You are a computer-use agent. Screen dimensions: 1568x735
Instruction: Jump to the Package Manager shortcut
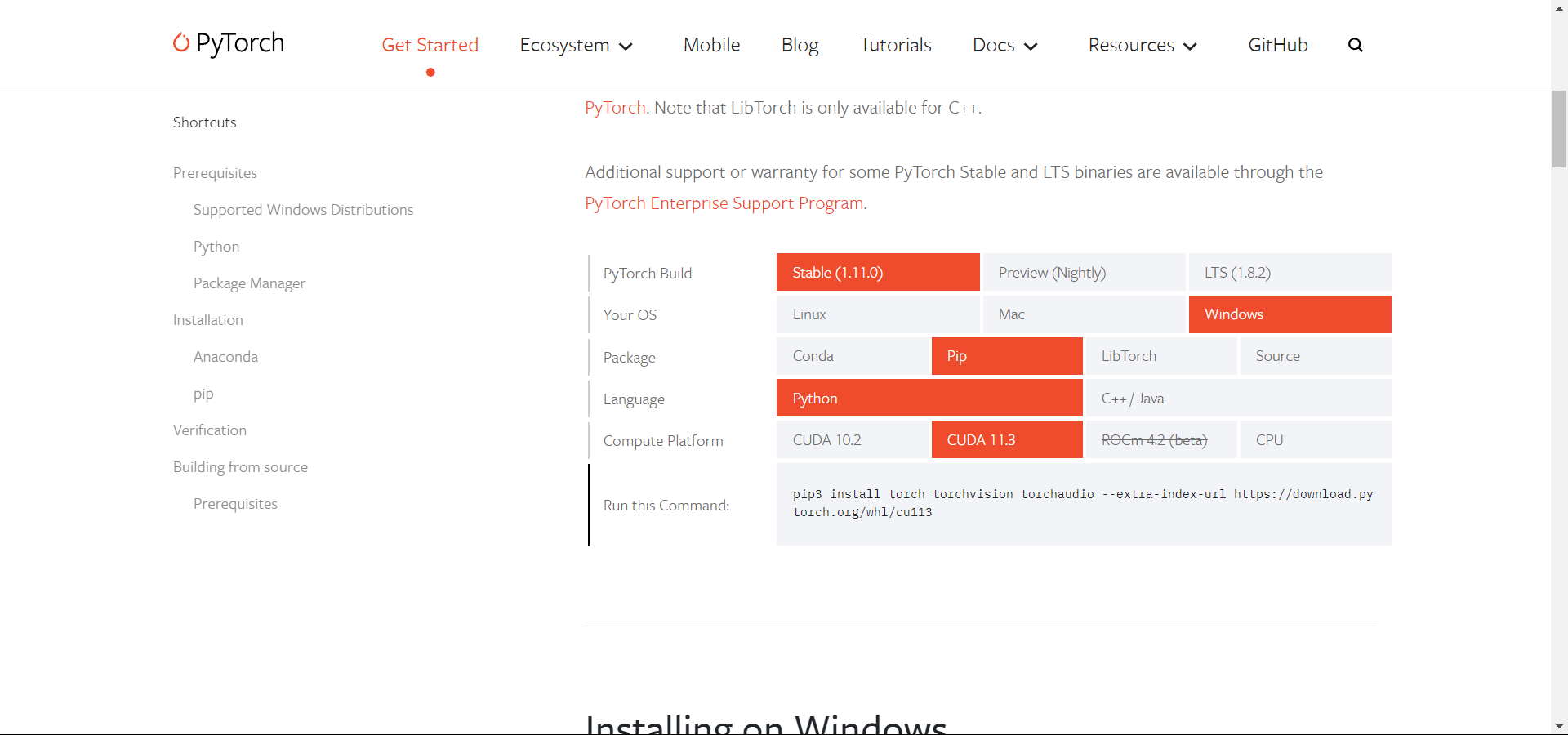pos(249,283)
